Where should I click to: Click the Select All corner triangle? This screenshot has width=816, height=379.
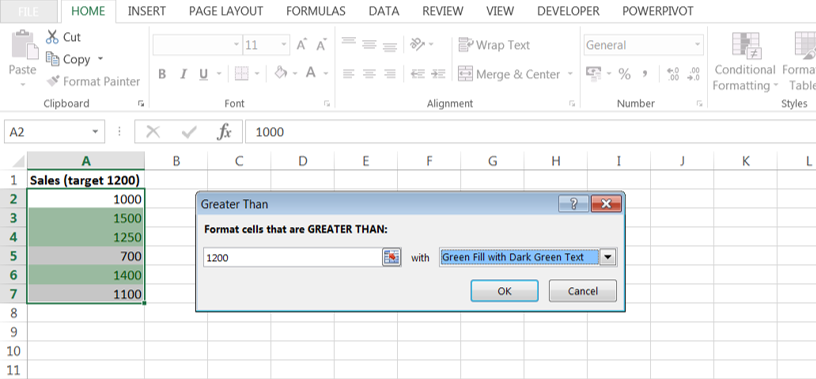coord(17,161)
